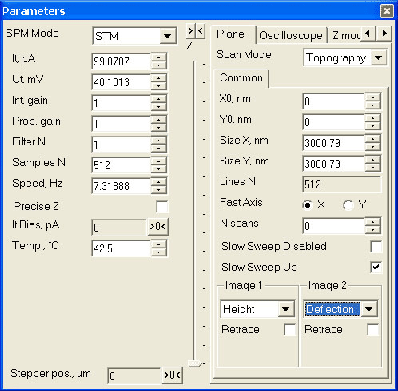Decrease Temp with spinner down arrow
Screen dimensions: 398x391
point(159,252)
